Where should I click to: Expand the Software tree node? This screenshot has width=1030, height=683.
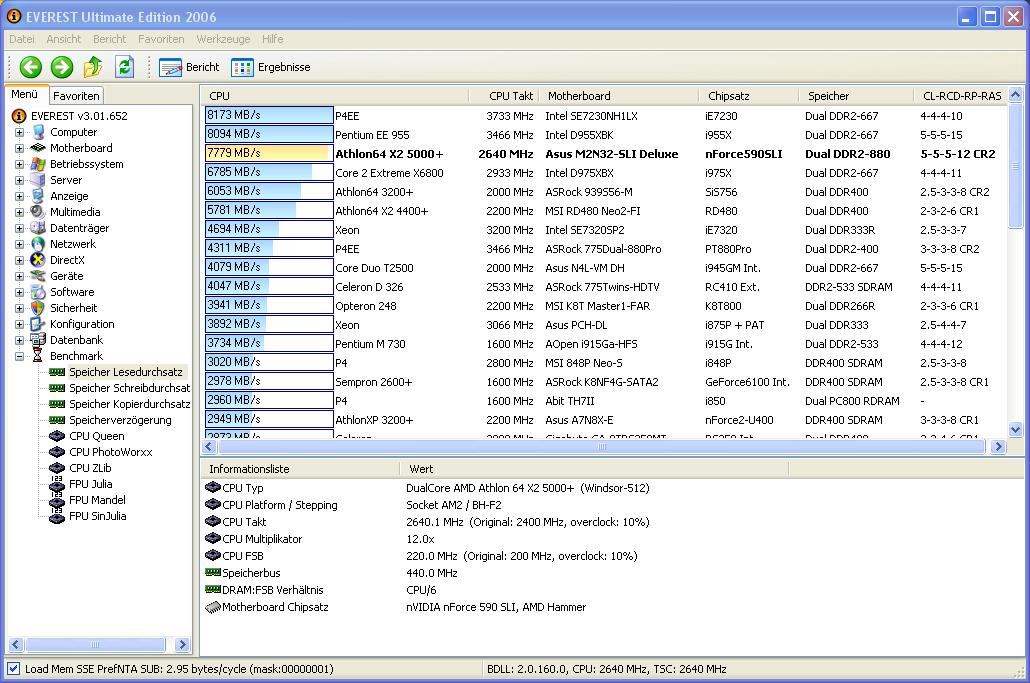20,292
